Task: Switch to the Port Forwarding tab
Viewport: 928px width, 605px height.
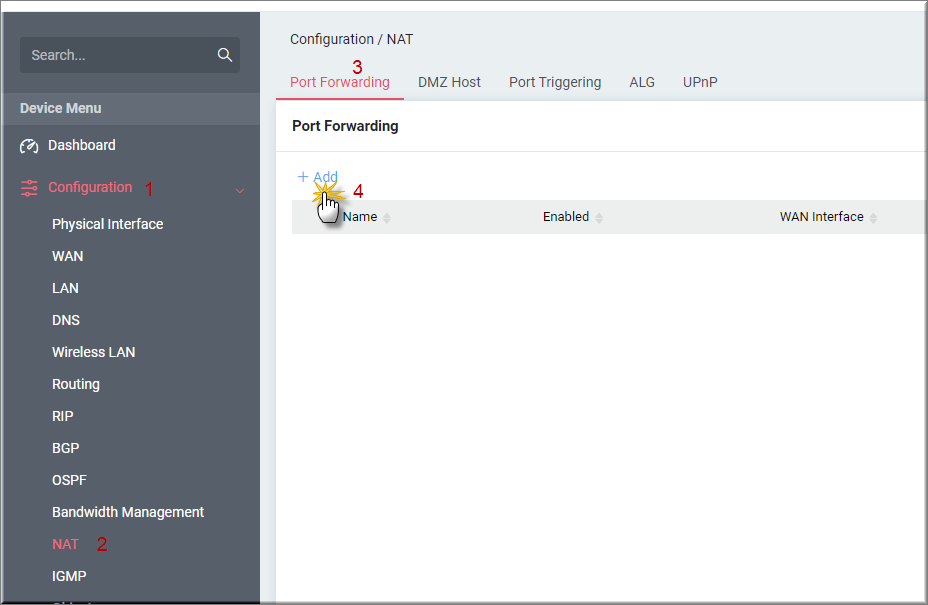Action: click(340, 82)
